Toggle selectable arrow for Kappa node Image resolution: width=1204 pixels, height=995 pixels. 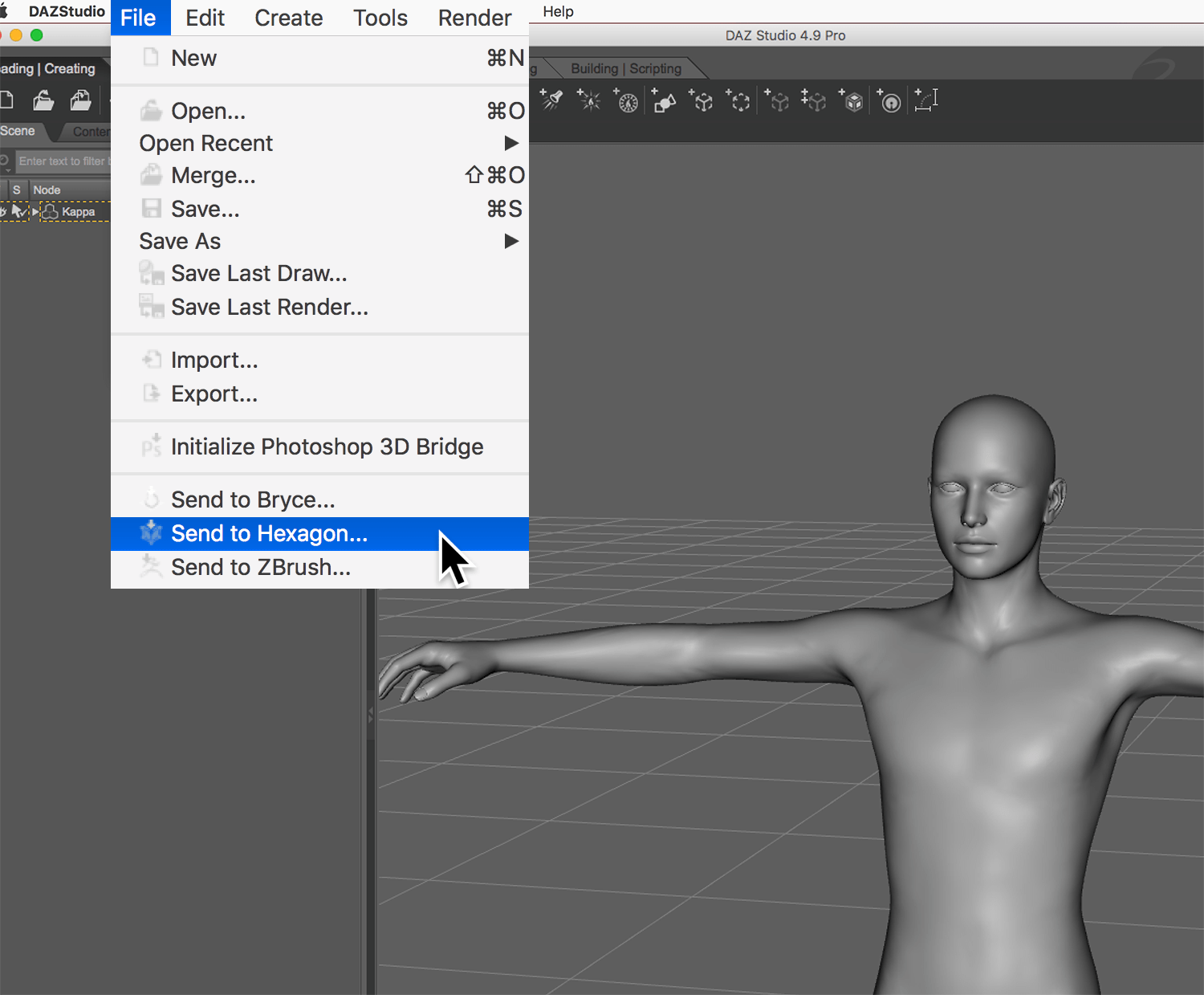click(x=18, y=211)
